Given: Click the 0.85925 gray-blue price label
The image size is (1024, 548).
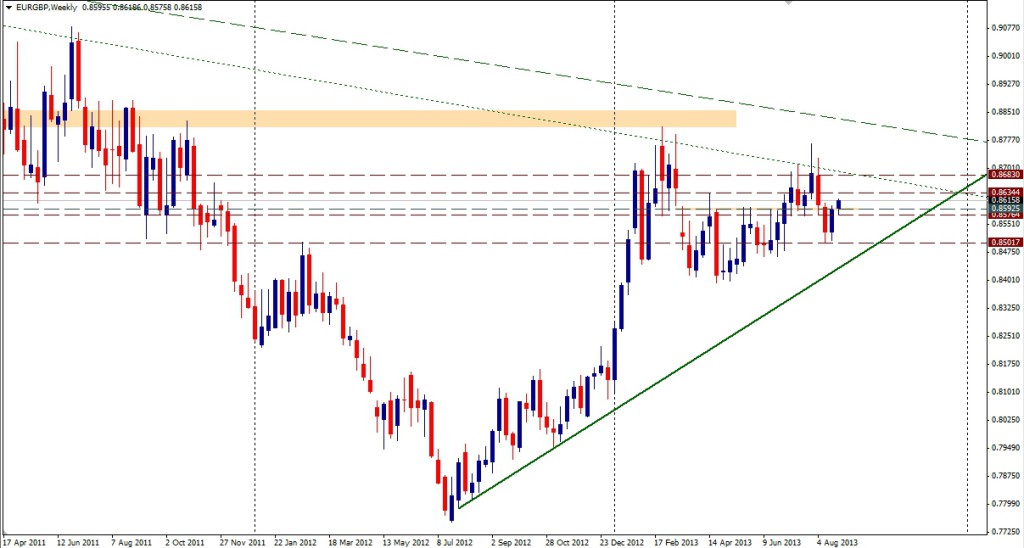Looking at the screenshot, I should point(1004,208).
